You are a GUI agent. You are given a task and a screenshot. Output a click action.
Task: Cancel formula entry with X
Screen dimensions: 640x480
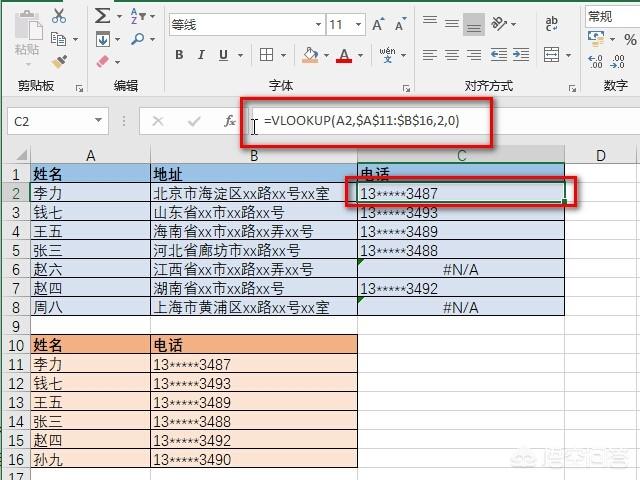pyautogui.click(x=158, y=121)
